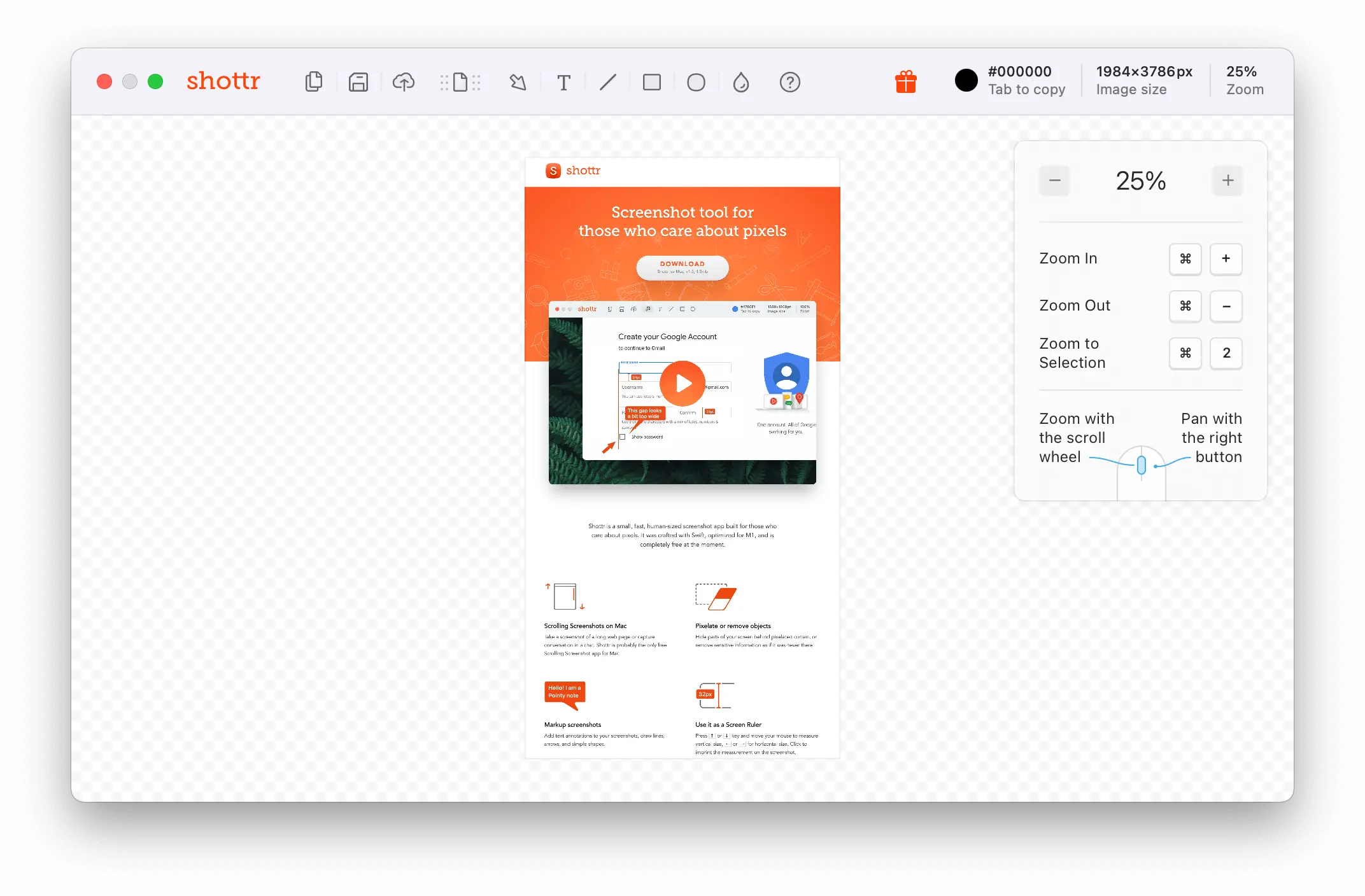This screenshot has width=1365, height=896.
Task: Click the cloud upload icon
Action: [x=403, y=81]
